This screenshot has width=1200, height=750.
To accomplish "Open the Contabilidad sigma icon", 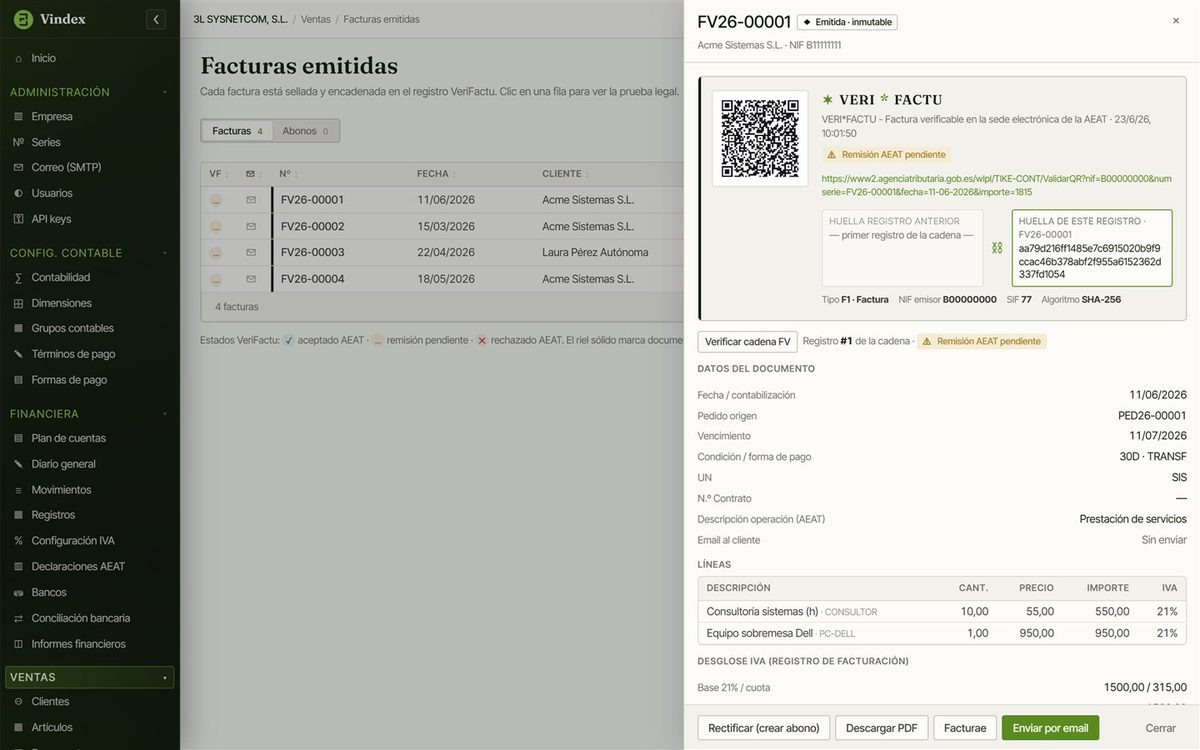I will click(x=18, y=278).
